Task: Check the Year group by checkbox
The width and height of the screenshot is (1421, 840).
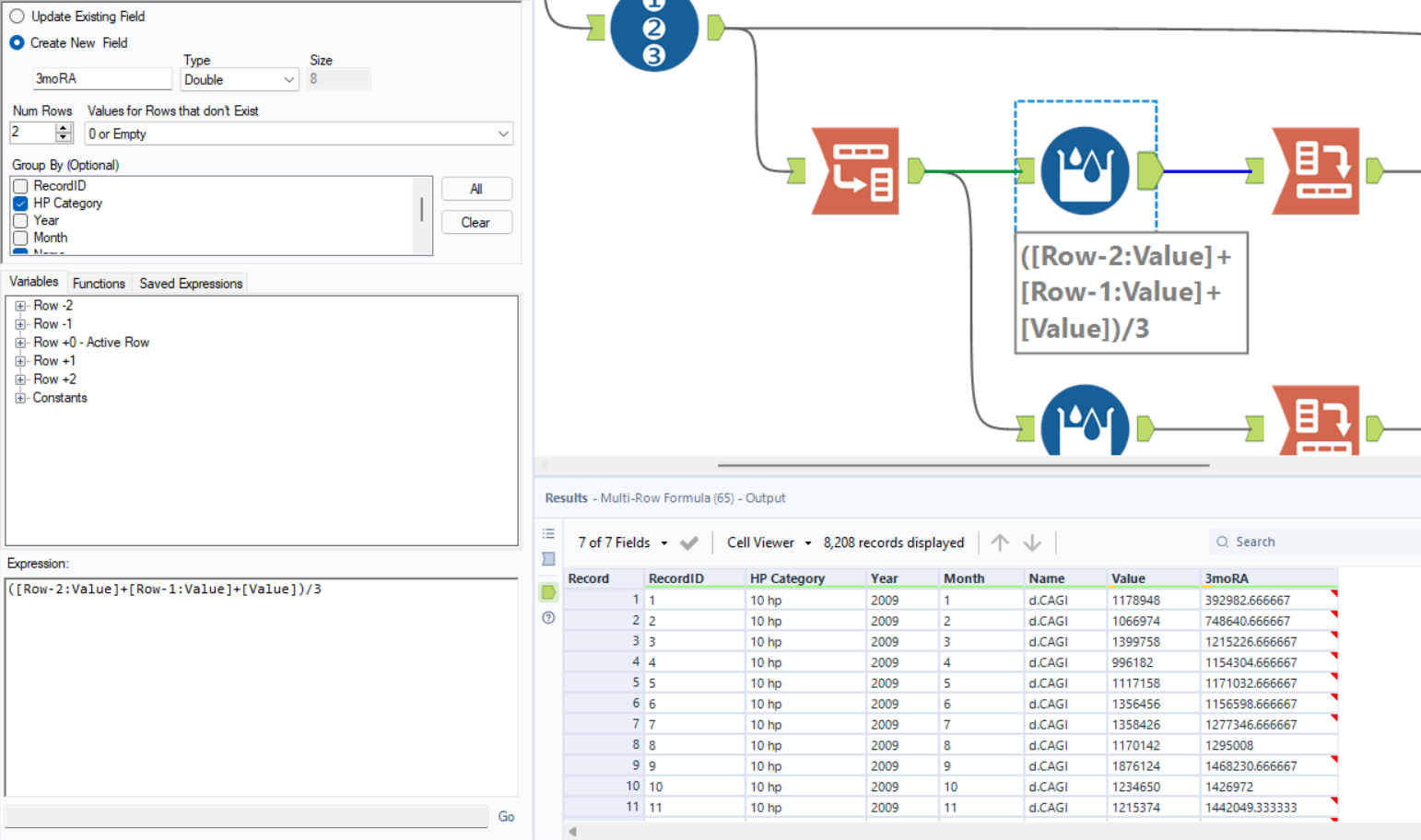Action: pos(20,221)
